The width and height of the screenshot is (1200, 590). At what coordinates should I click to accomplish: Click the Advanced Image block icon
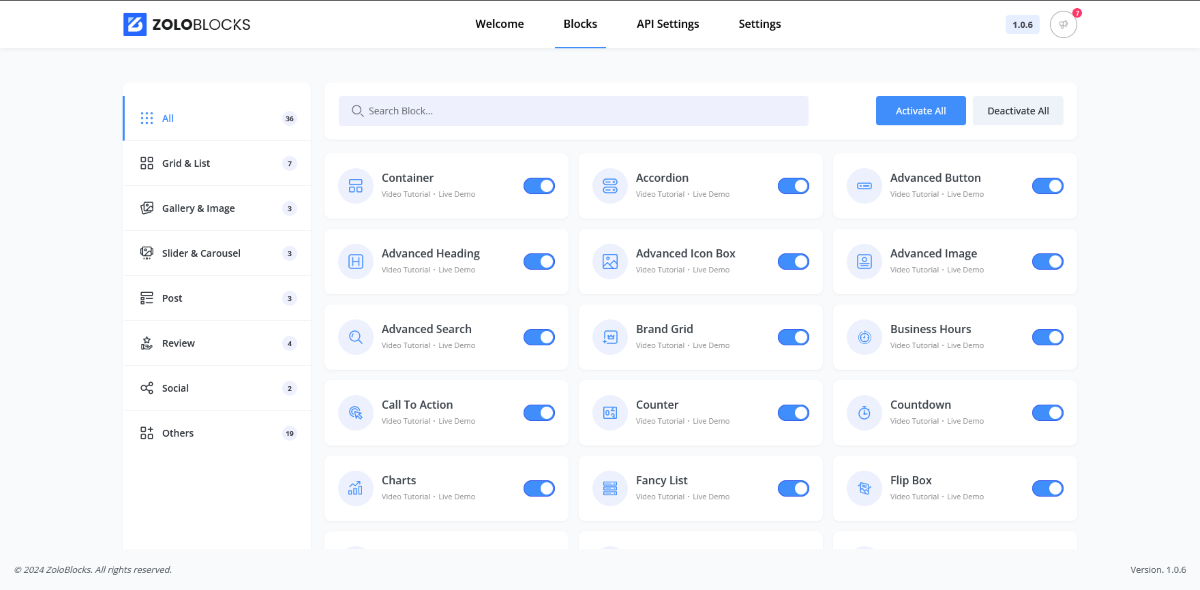coord(864,262)
